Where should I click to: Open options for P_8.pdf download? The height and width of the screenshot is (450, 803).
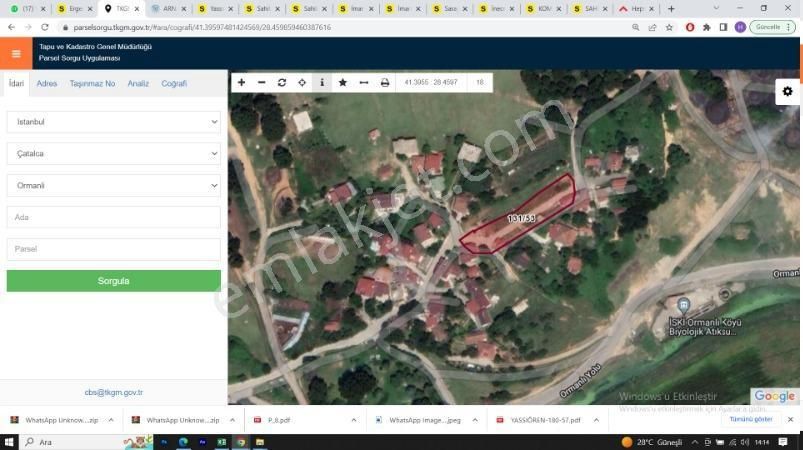pos(354,420)
